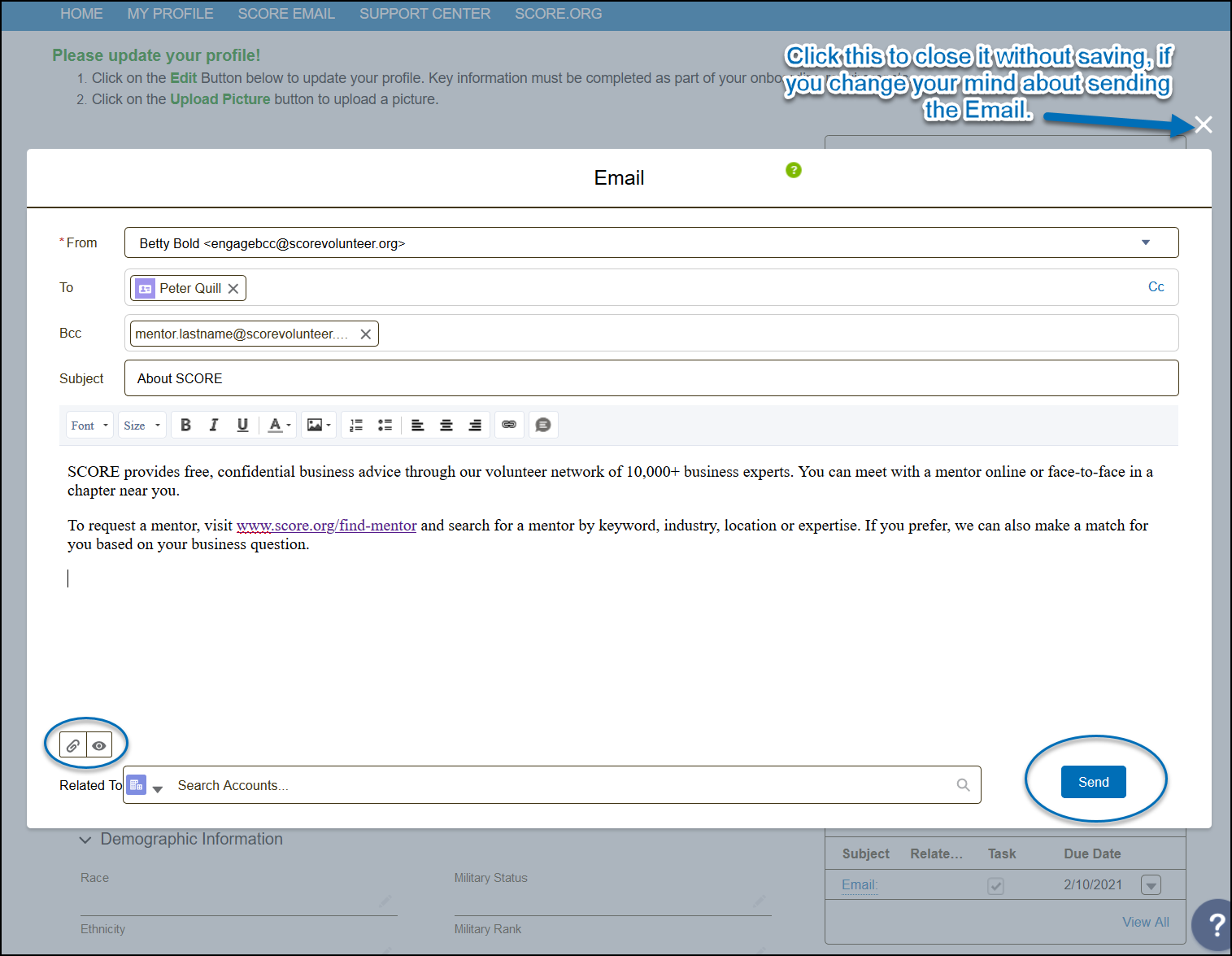Click the underline formatting icon
The width and height of the screenshot is (1232, 956).
[242, 425]
